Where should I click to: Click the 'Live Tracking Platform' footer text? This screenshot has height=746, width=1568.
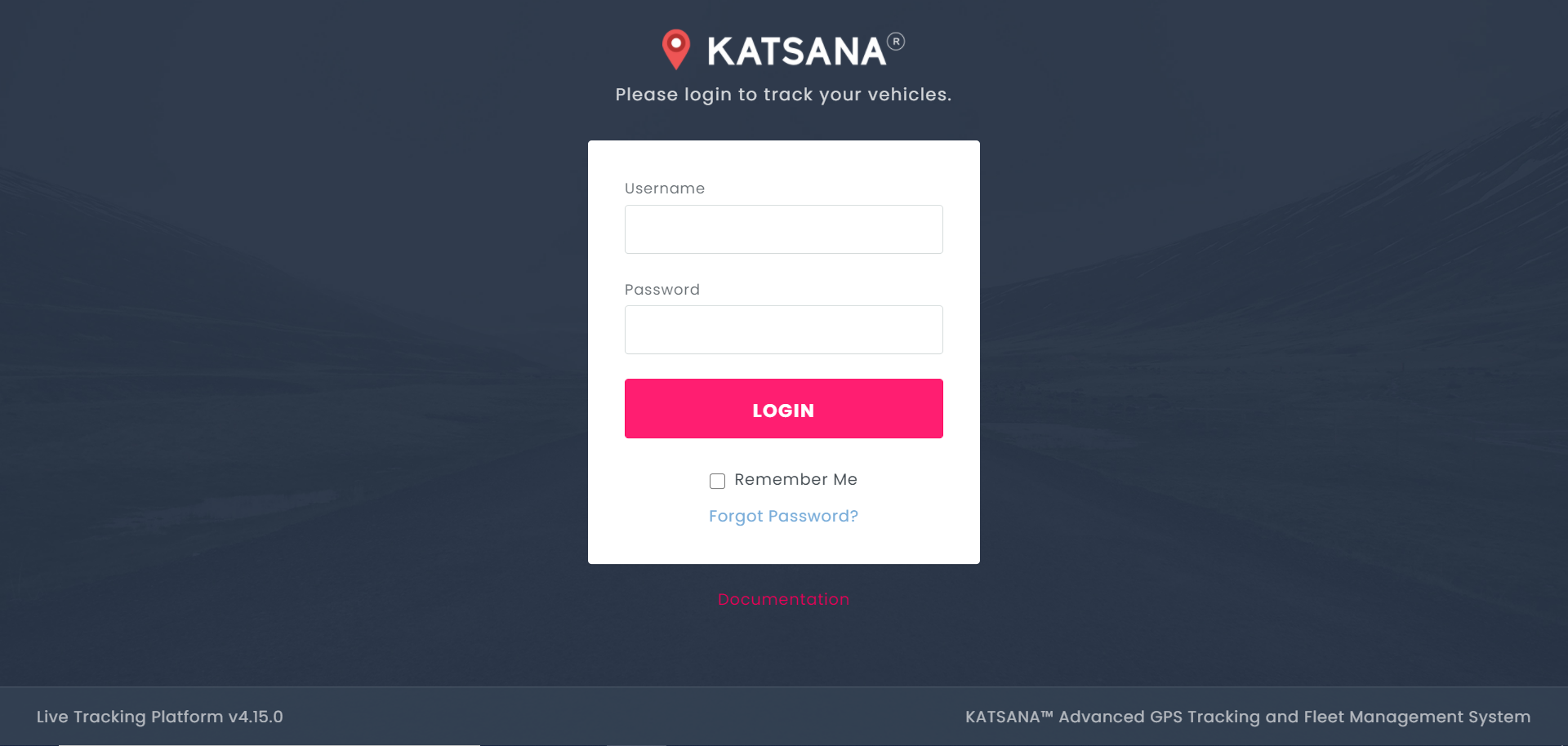click(x=130, y=717)
